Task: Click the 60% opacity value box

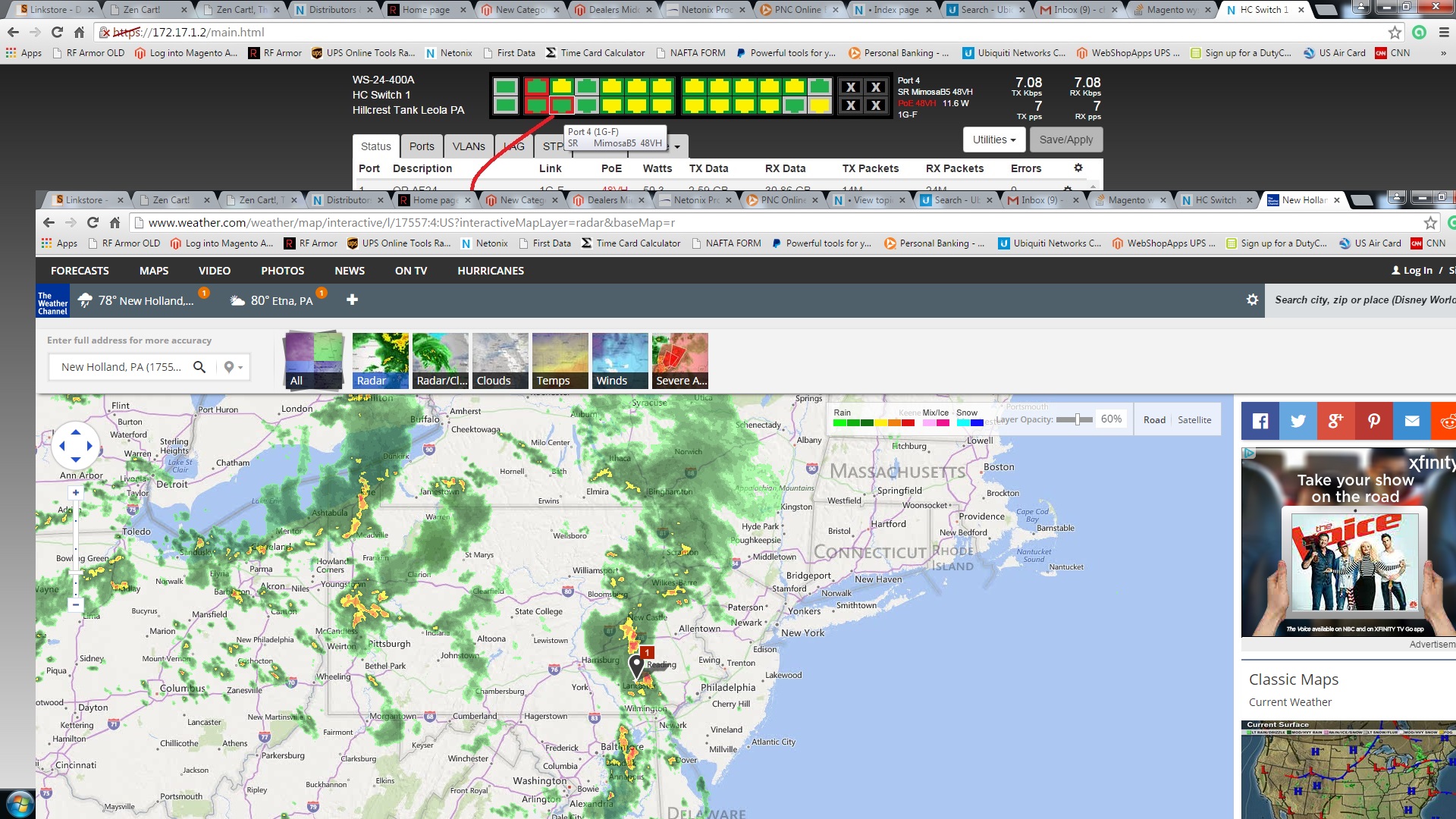Action: pyautogui.click(x=1111, y=419)
